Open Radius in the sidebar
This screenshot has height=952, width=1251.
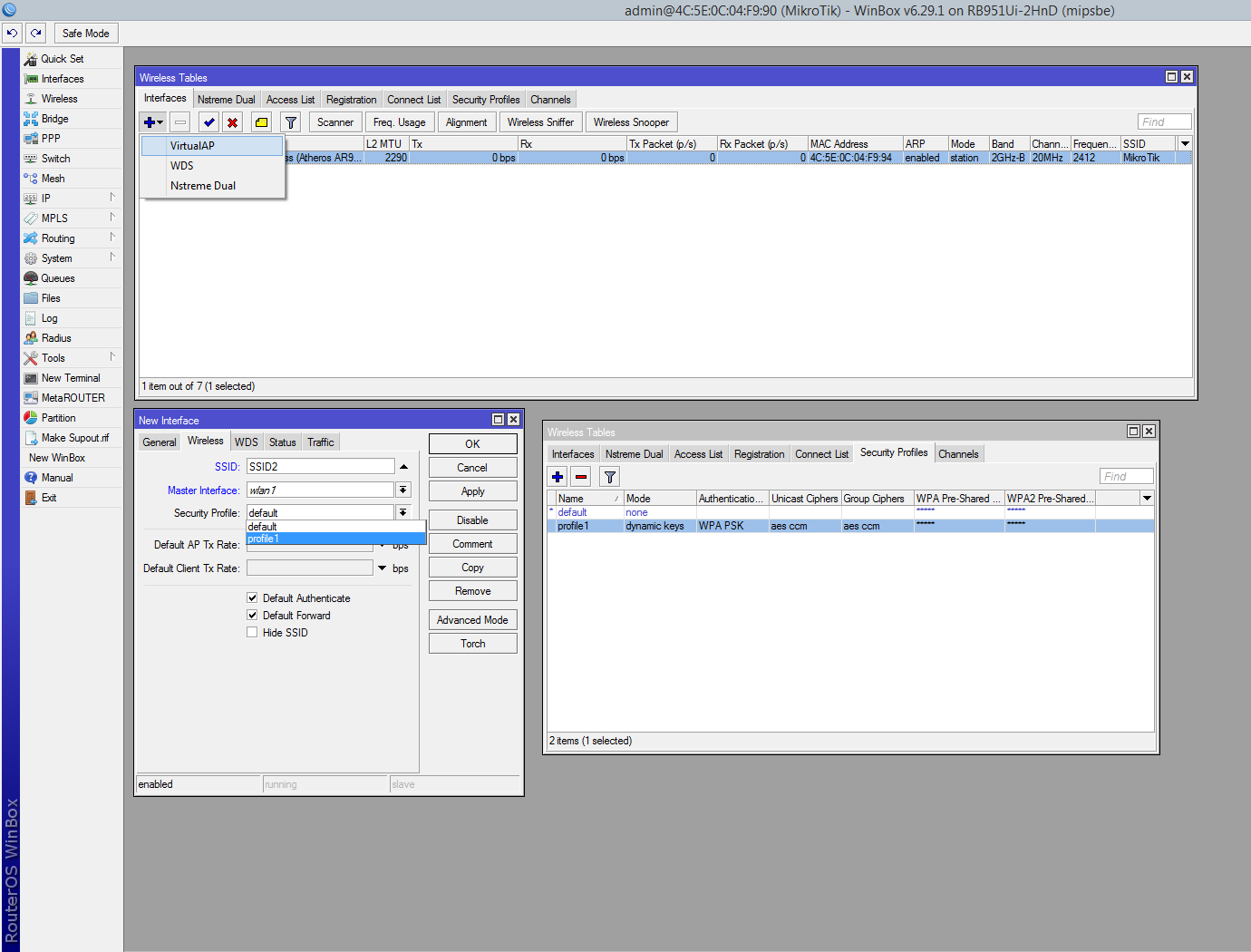point(56,338)
